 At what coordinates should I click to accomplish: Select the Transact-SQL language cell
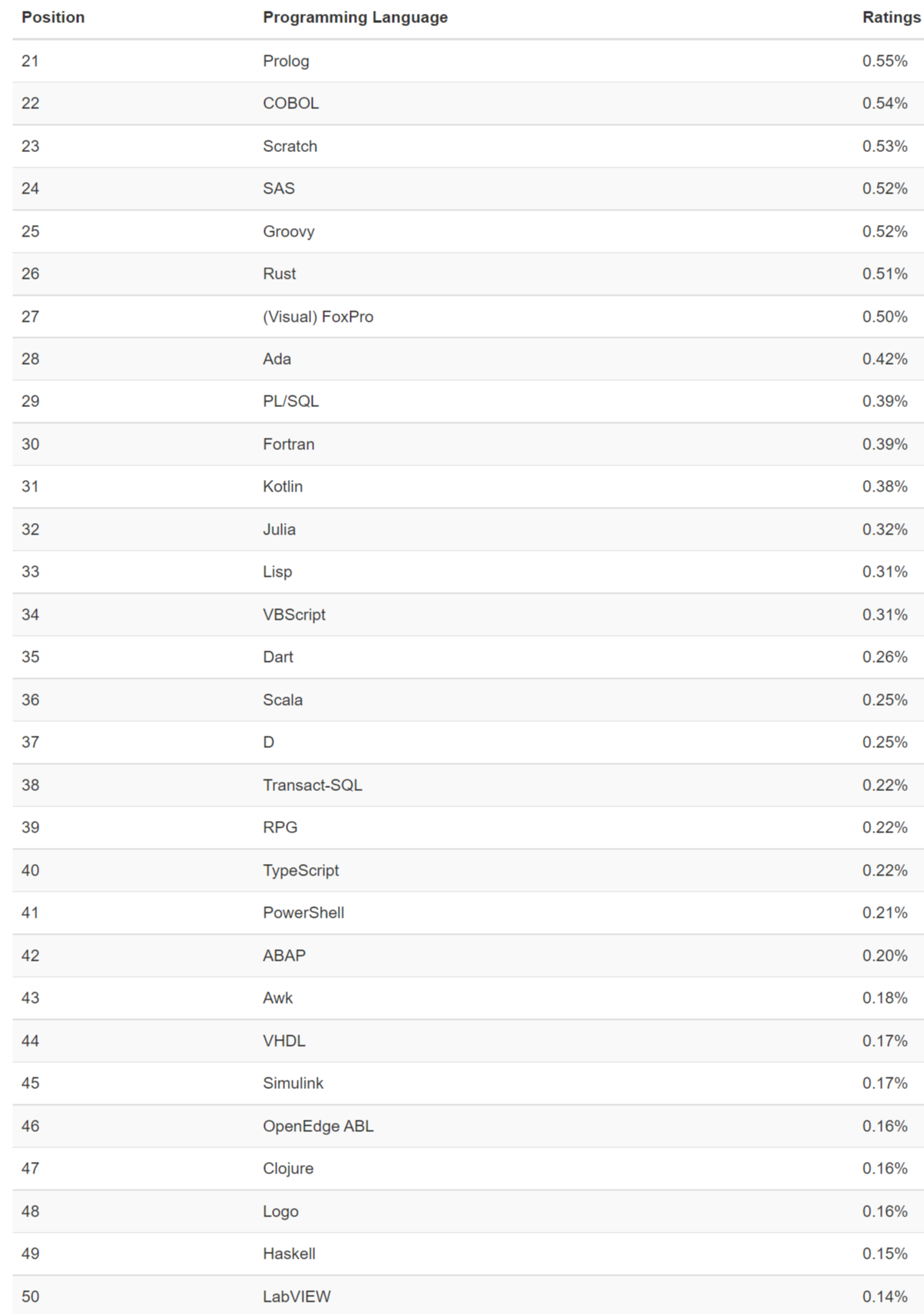coord(312,785)
